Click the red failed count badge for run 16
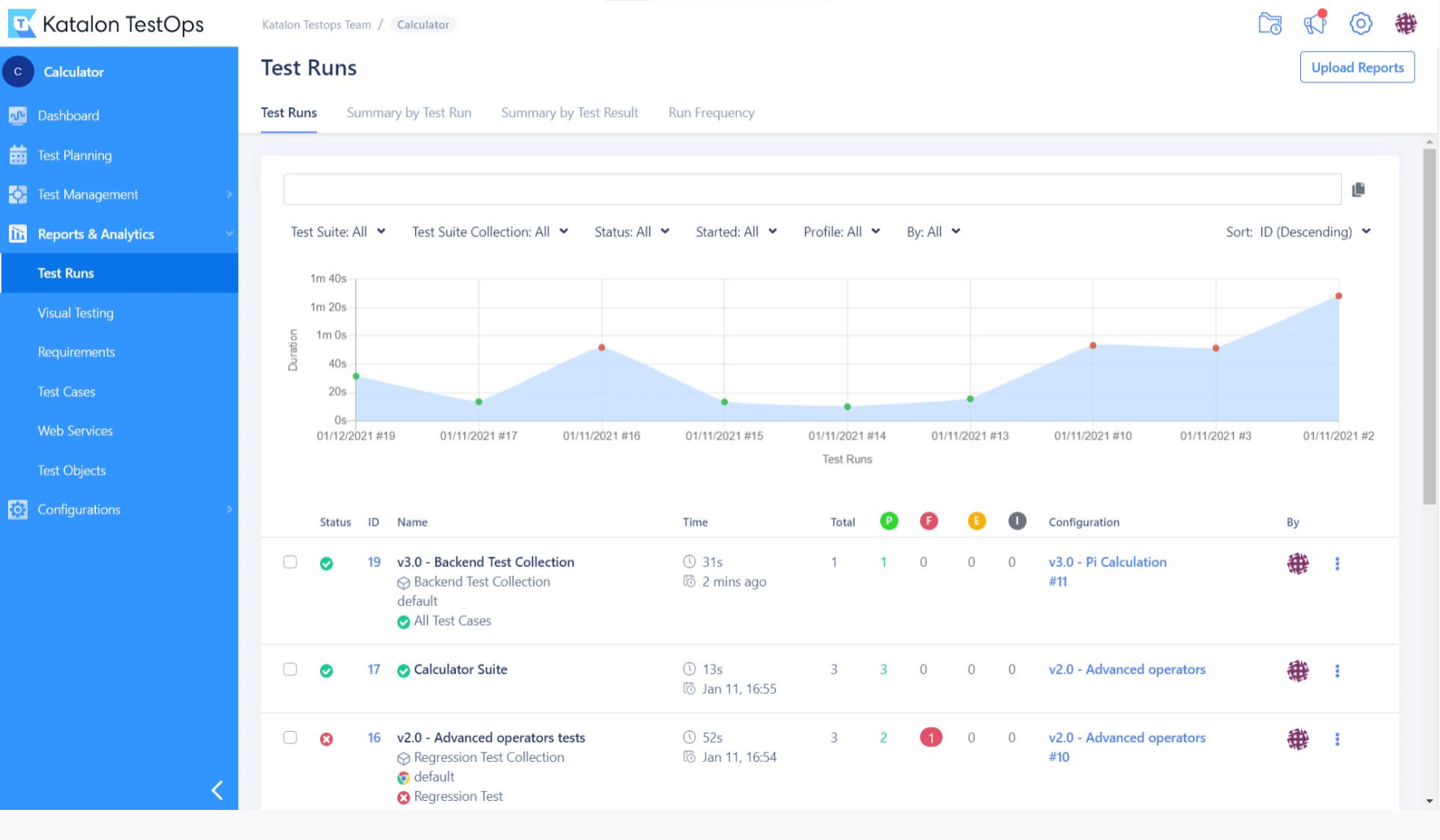Image resolution: width=1440 pixels, height=840 pixels. 930,737
